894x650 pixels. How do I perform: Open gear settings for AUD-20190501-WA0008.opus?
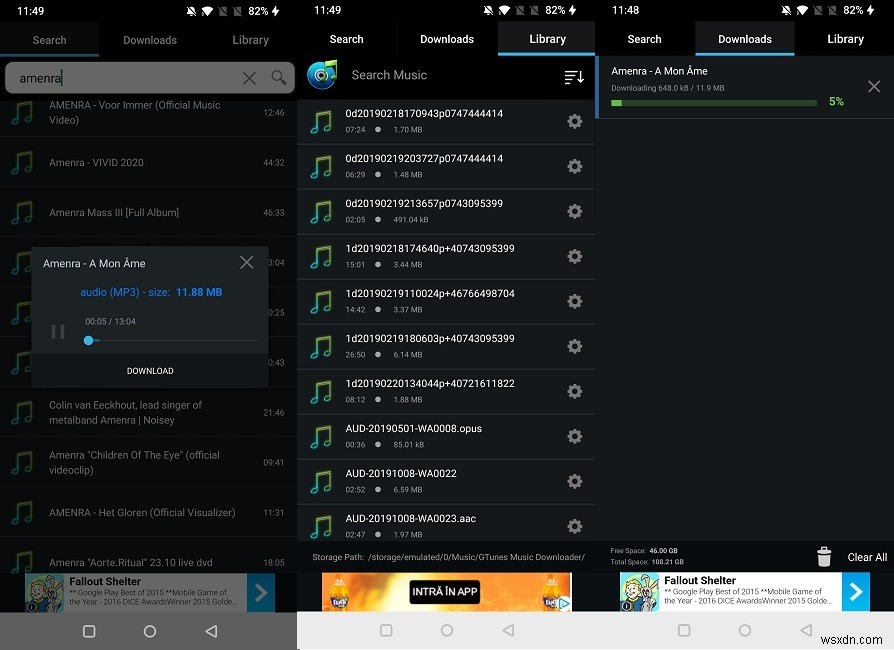pyautogui.click(x=574, y=437)
